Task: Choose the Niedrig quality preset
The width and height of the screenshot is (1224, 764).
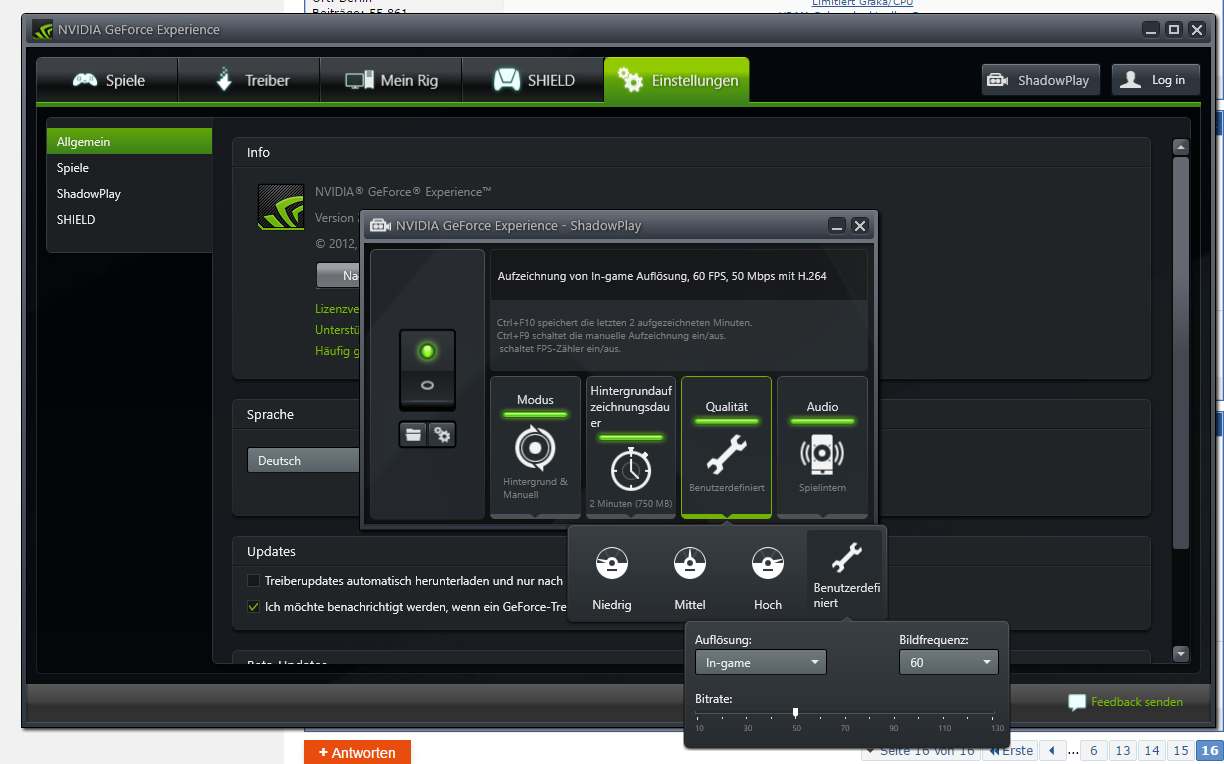Action: tap(612, 576)
